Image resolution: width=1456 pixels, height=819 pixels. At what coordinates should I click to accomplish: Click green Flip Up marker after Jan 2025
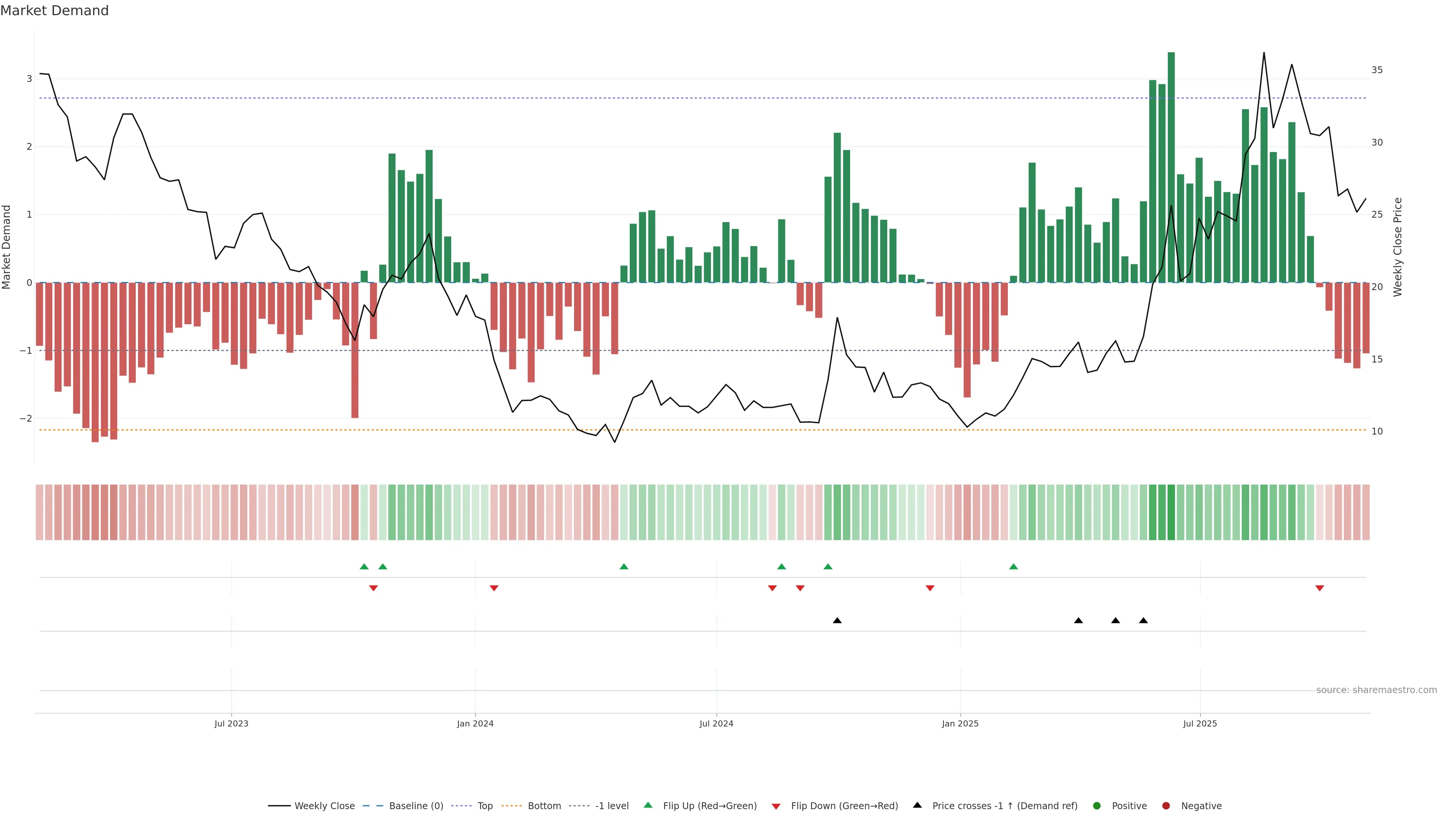(x=1014, y=566)
